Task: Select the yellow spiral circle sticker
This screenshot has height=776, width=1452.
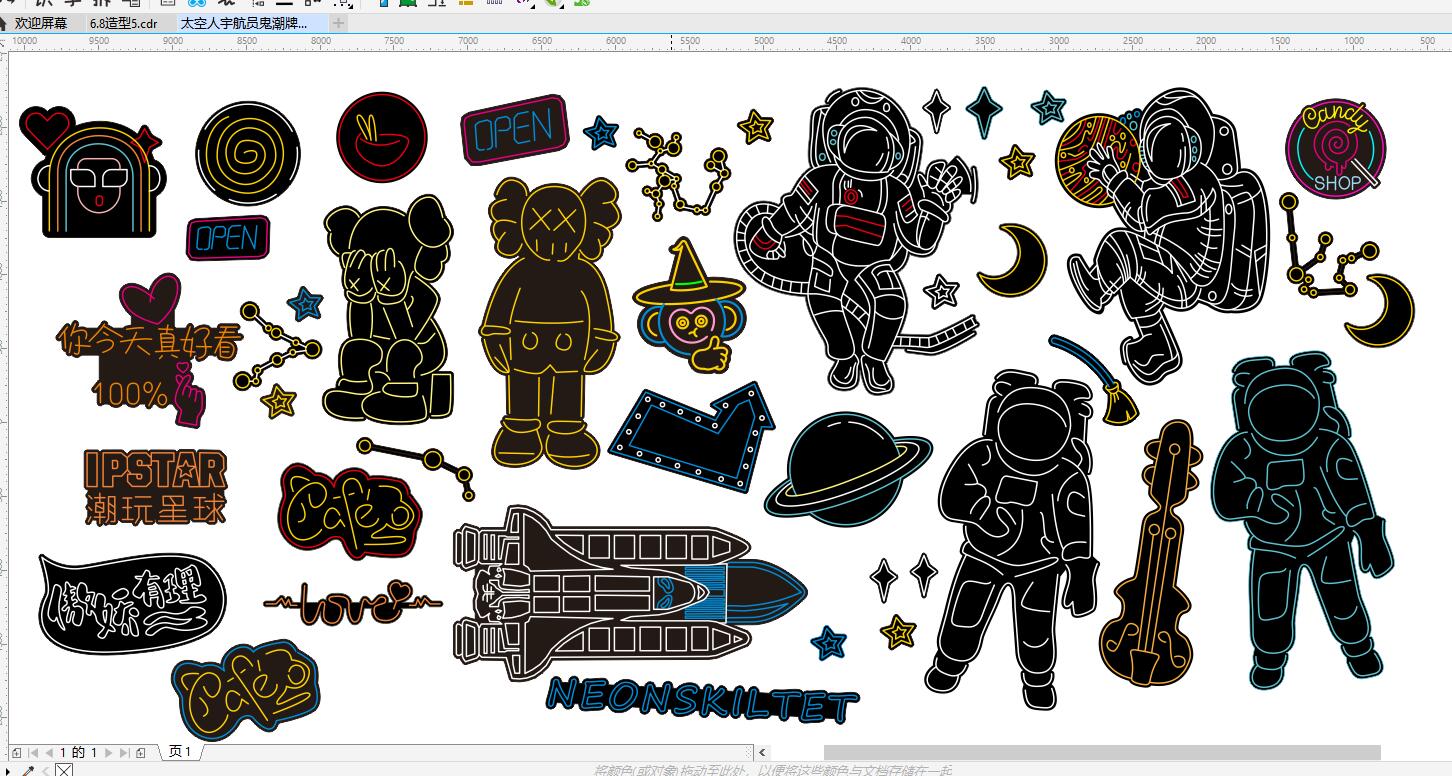Action: pyautogui.click(x=248, y=152)
